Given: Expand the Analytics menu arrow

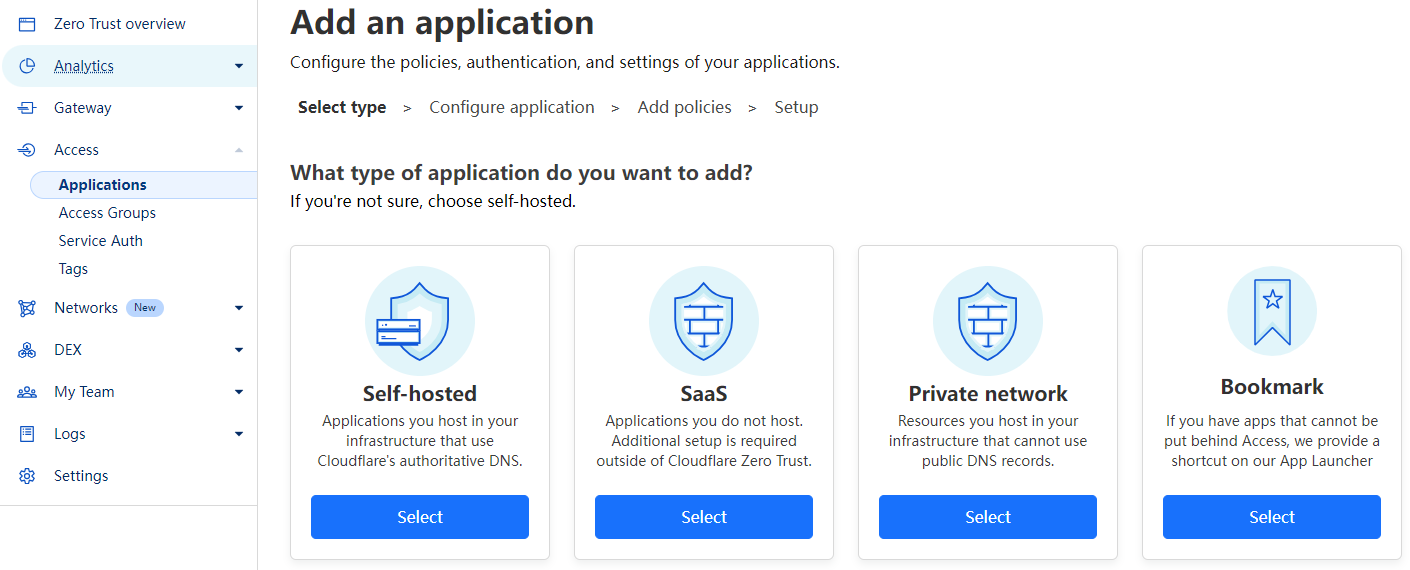Looking at the screenshot, I should click(x=239, y=66).
